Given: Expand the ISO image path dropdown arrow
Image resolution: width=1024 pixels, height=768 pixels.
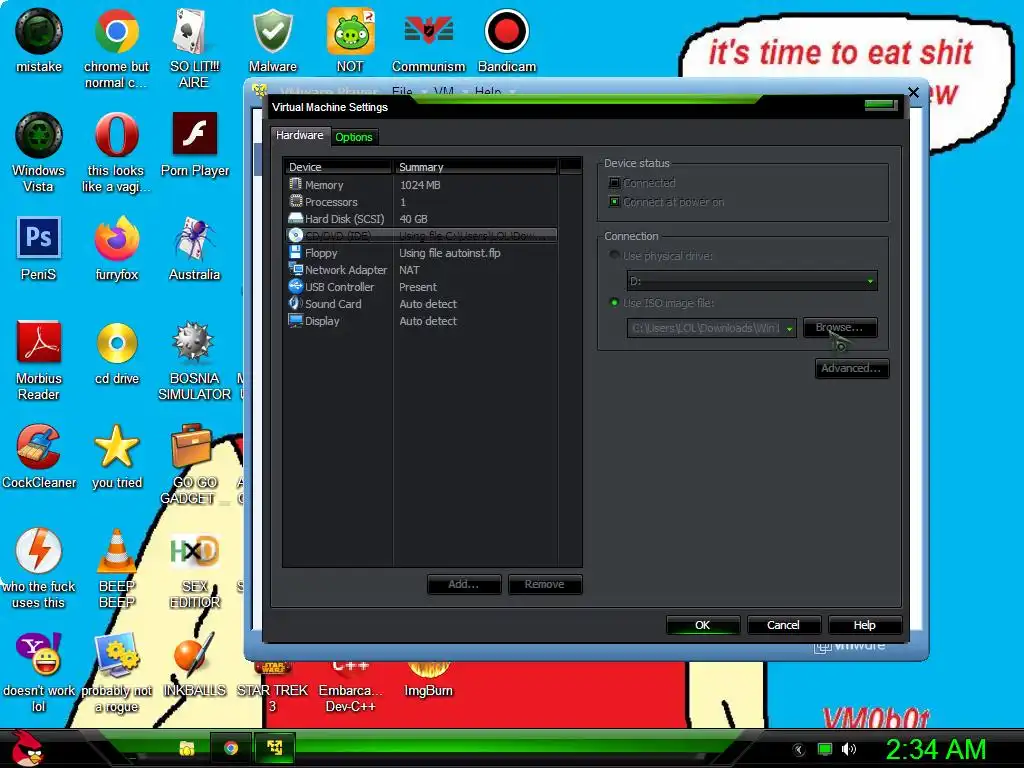Looking at the screenshot, I should pyautogui.click(x=789, y=328).
